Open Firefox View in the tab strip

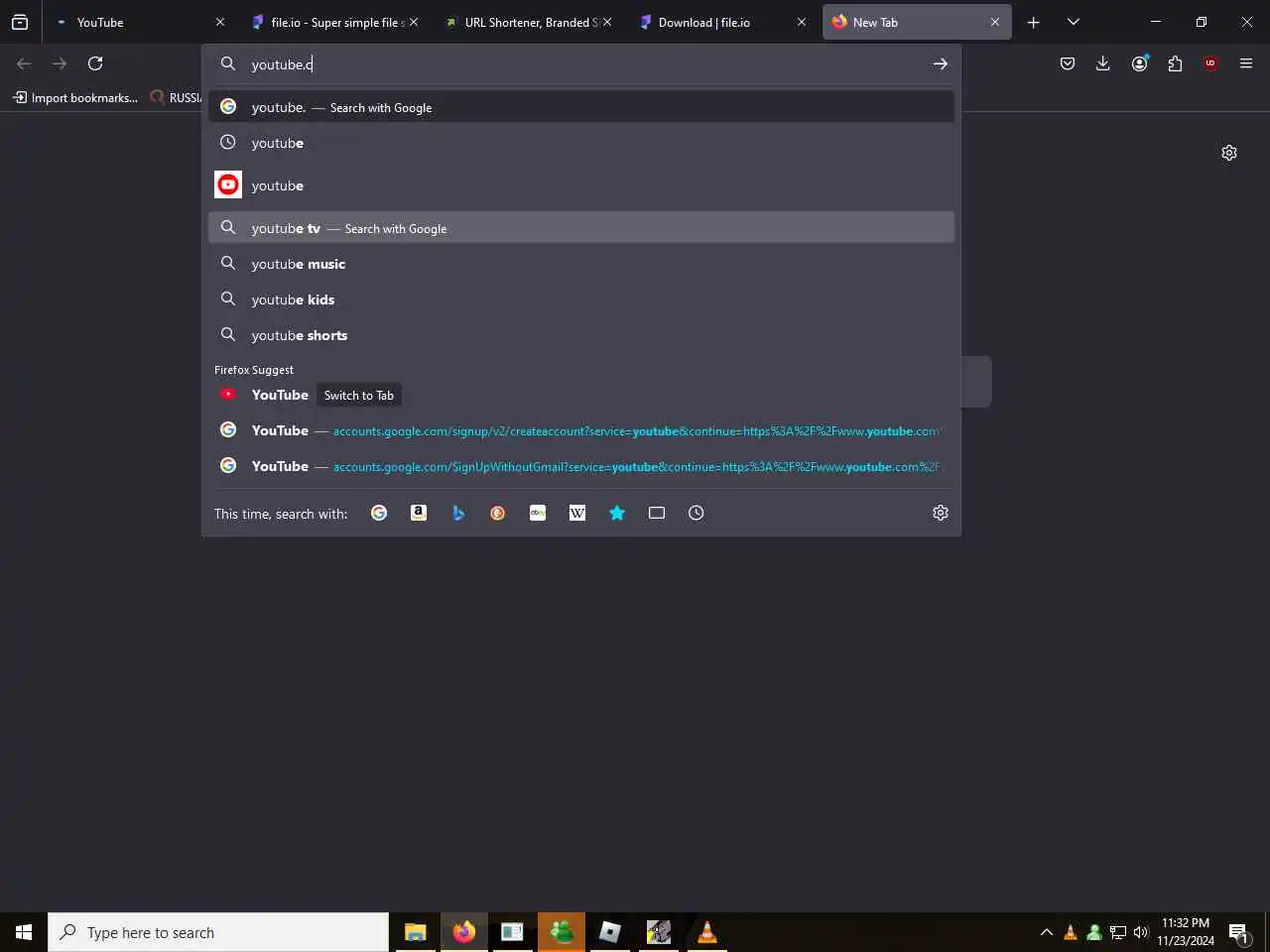20,22
